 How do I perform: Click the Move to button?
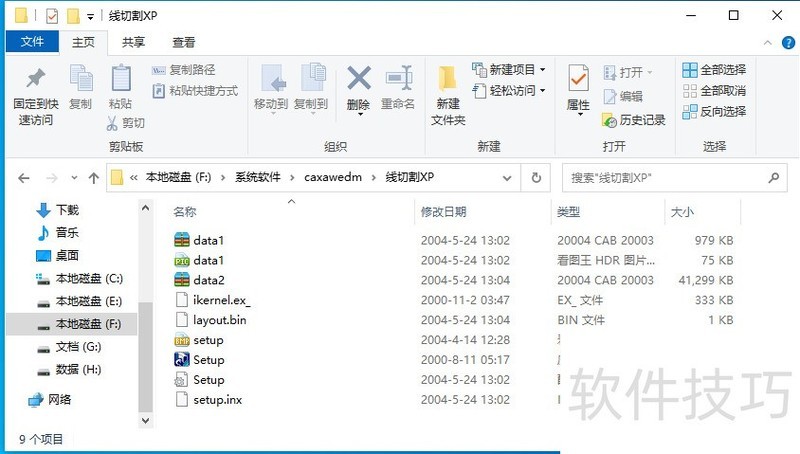[271, 88]
